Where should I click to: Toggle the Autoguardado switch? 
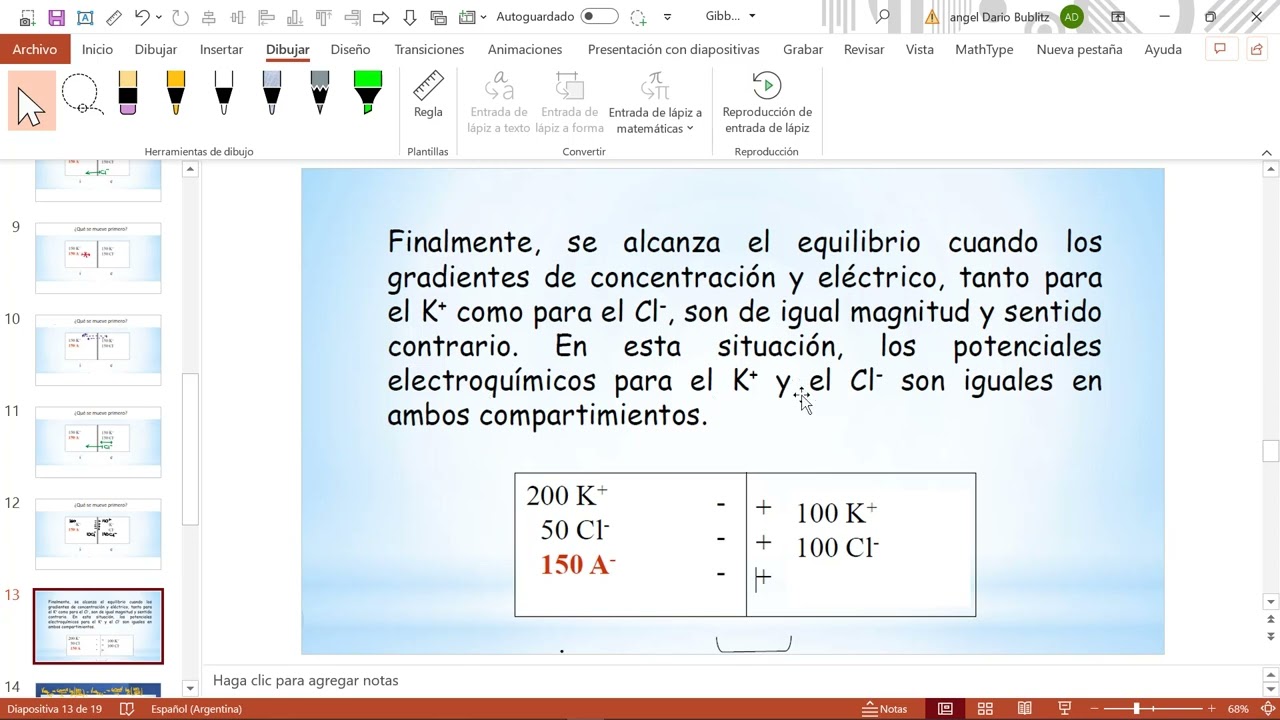tap(599, 17)
